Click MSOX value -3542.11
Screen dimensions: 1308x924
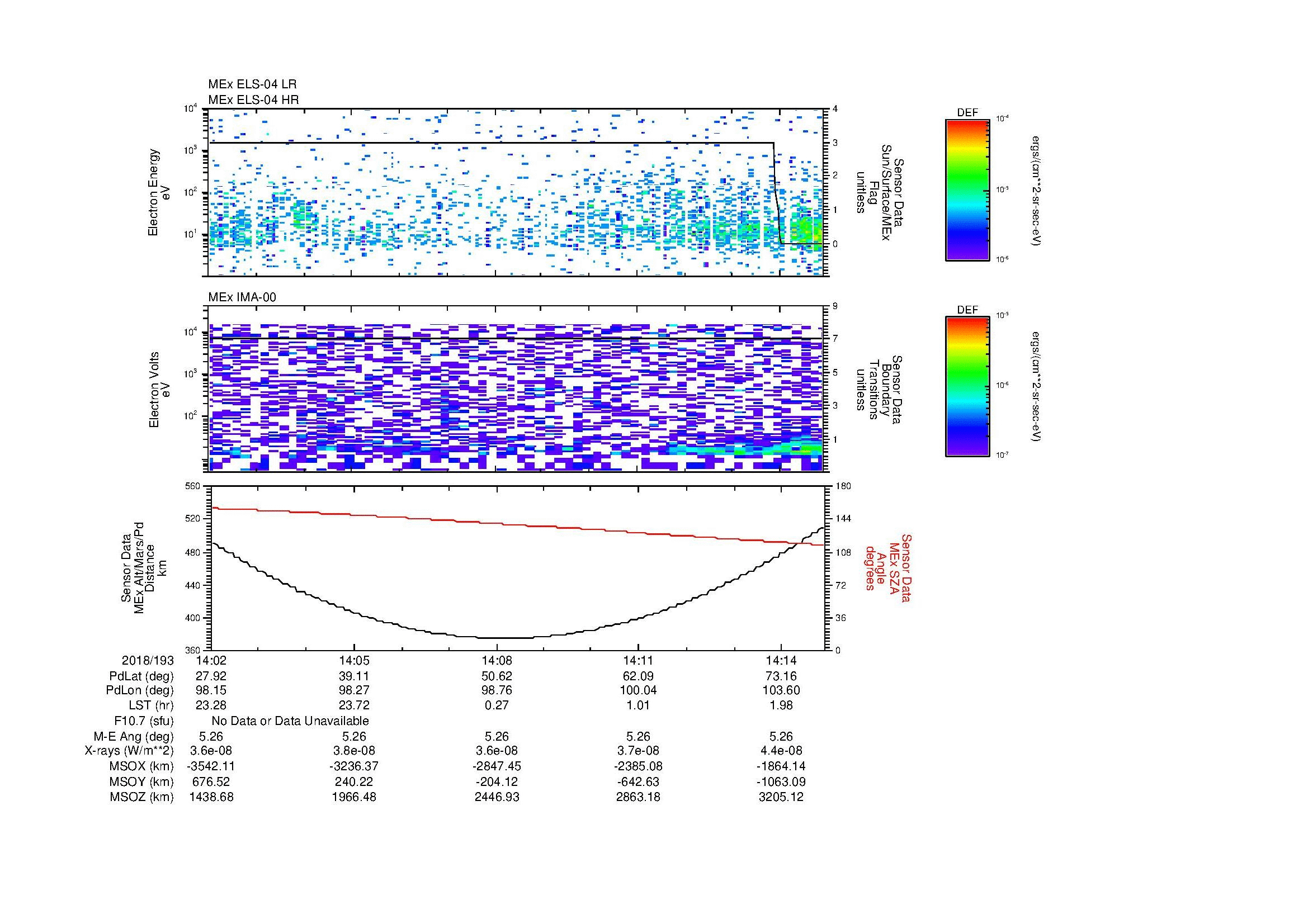[211, 766]
